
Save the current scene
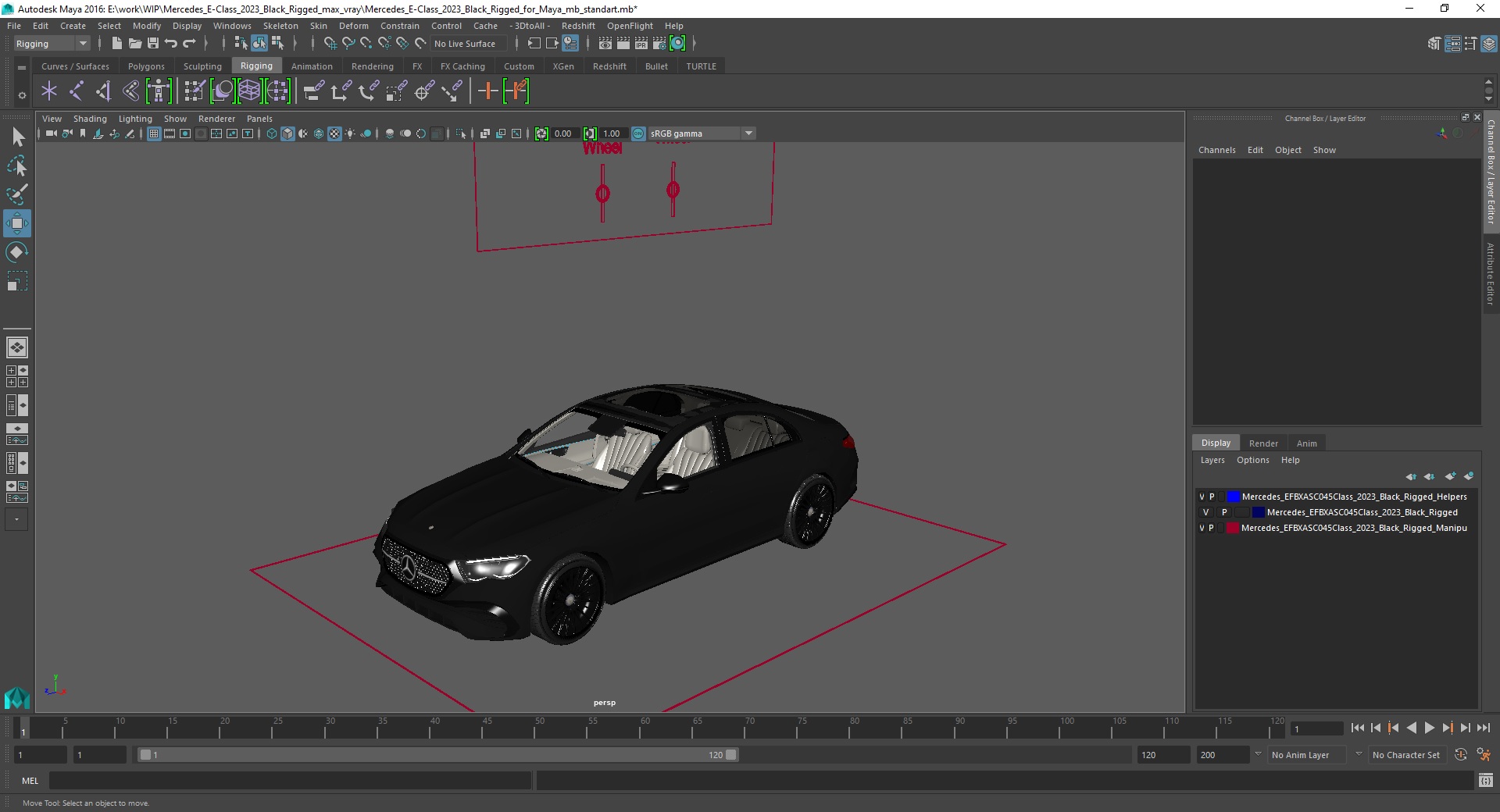point(153,44)
